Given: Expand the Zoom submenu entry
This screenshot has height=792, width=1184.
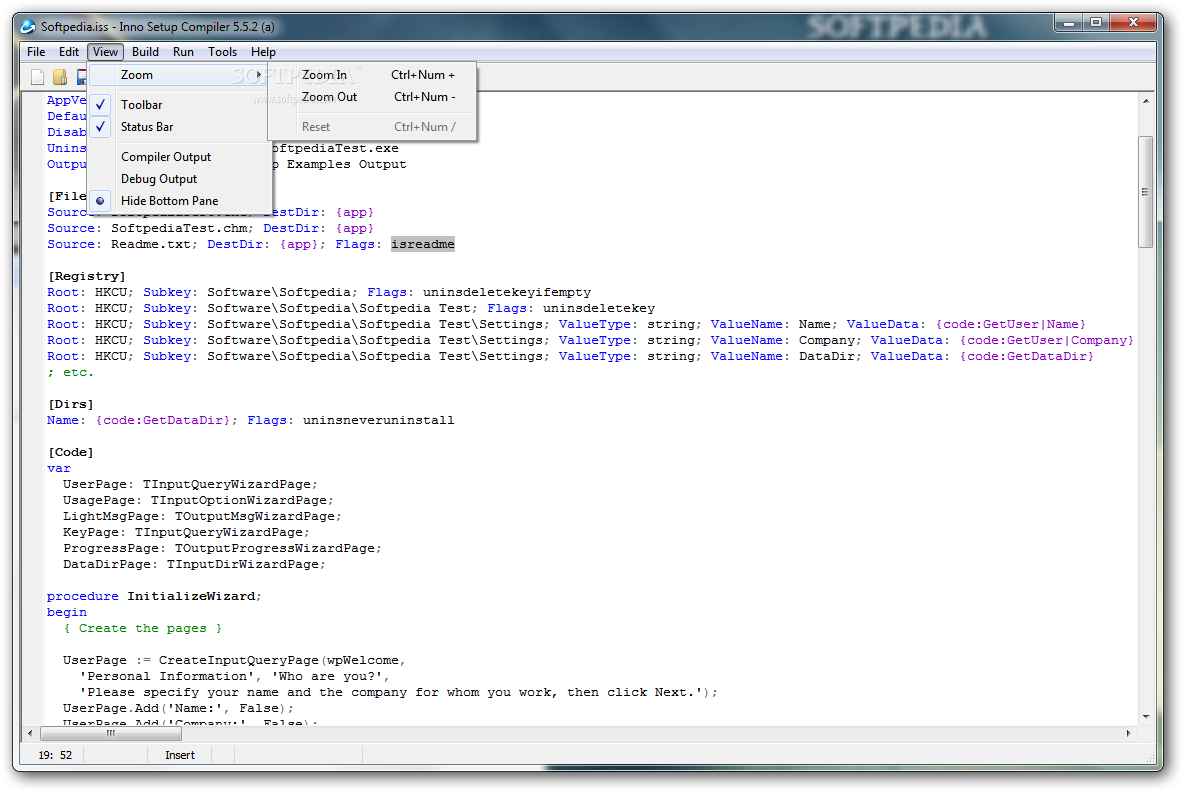Looking at the screenshot, I should 180,75.
